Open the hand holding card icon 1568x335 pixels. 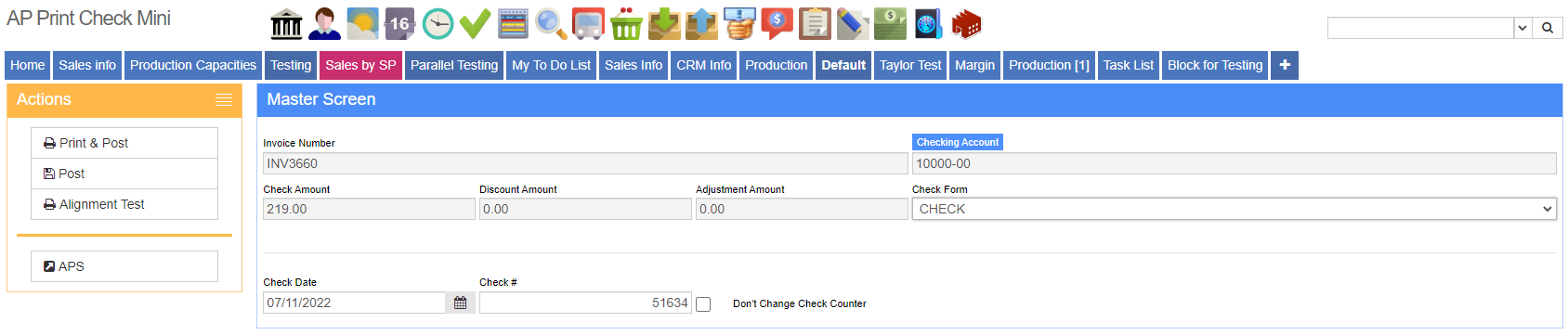coord(739,24)
